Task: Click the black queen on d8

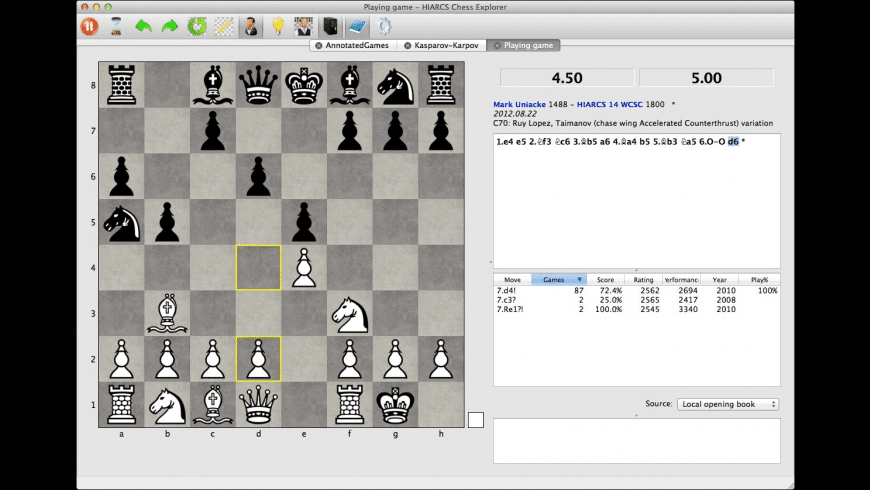Action: coord(258,85)
